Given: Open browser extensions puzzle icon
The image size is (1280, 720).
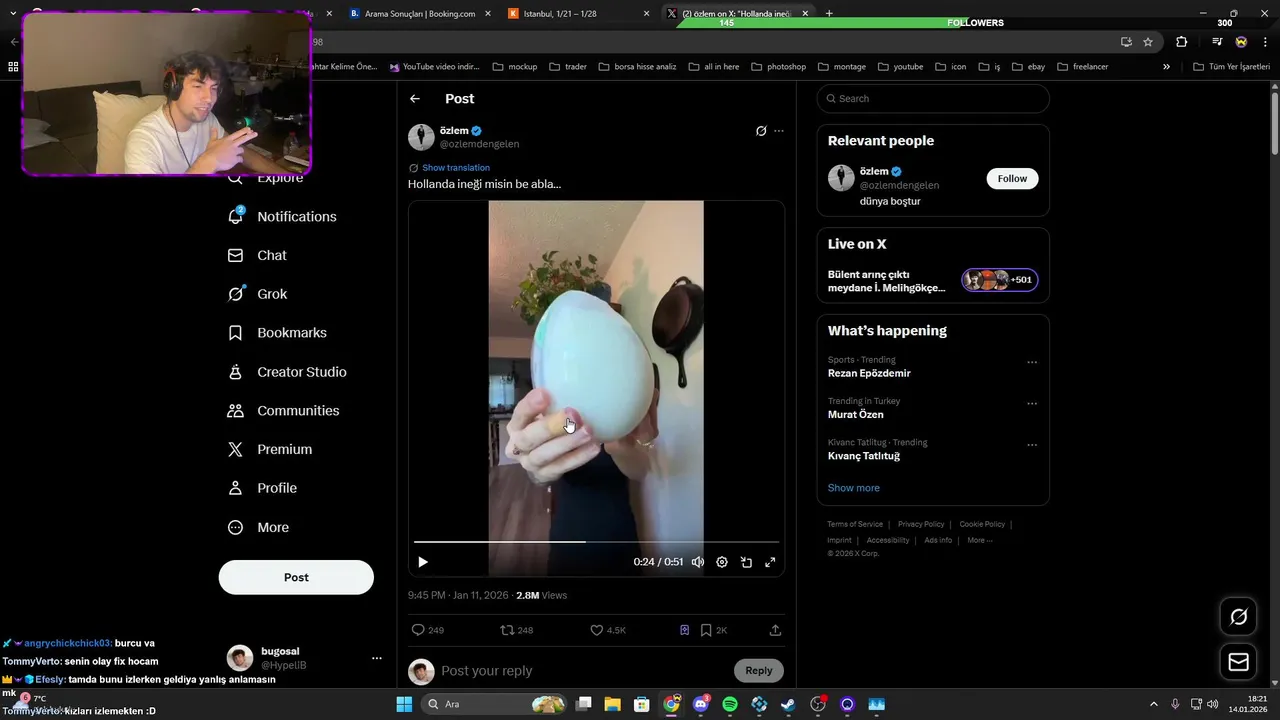Looking at the screenshot, I should coord(1182,42).
